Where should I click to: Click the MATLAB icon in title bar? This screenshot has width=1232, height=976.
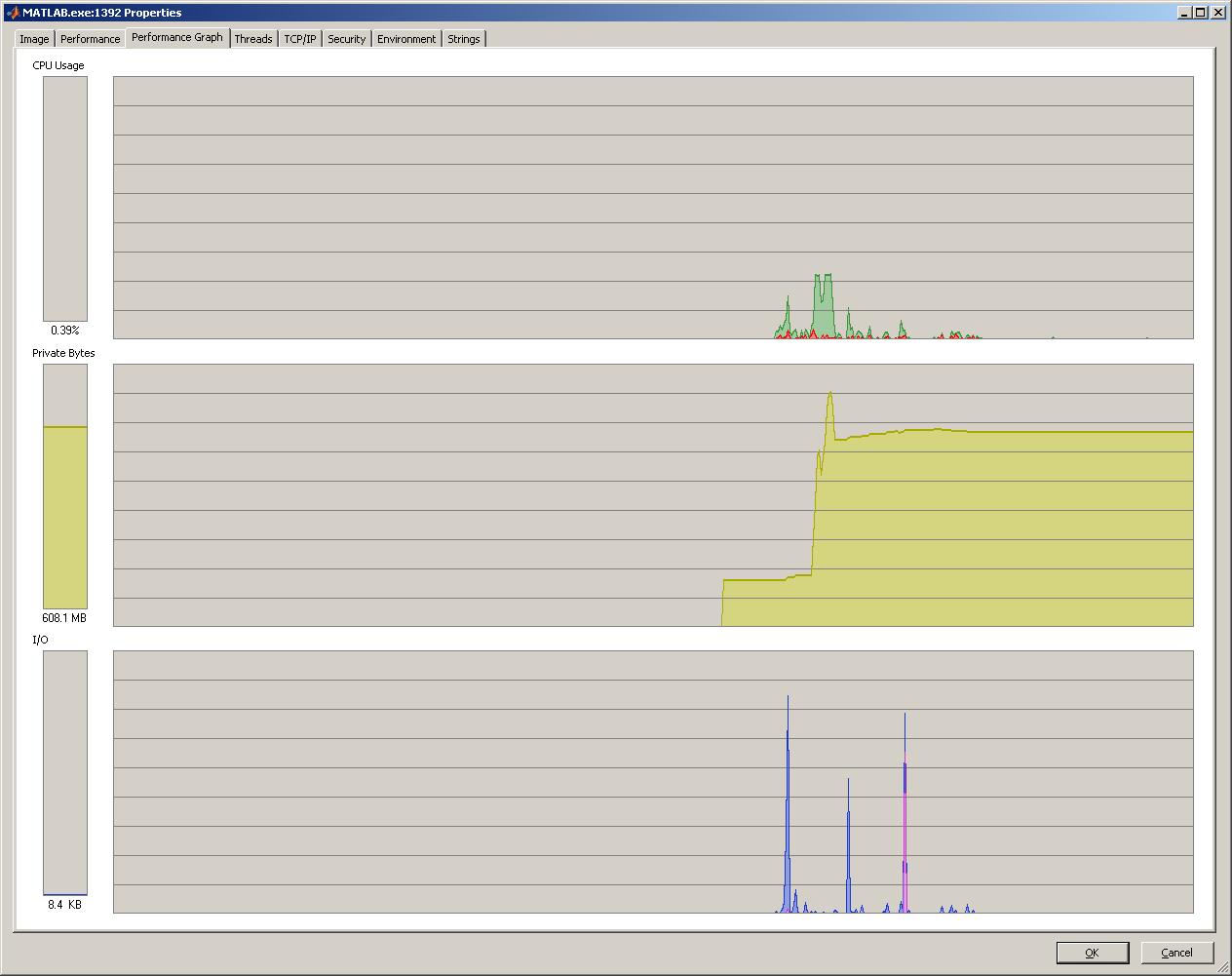coord(13,13)
